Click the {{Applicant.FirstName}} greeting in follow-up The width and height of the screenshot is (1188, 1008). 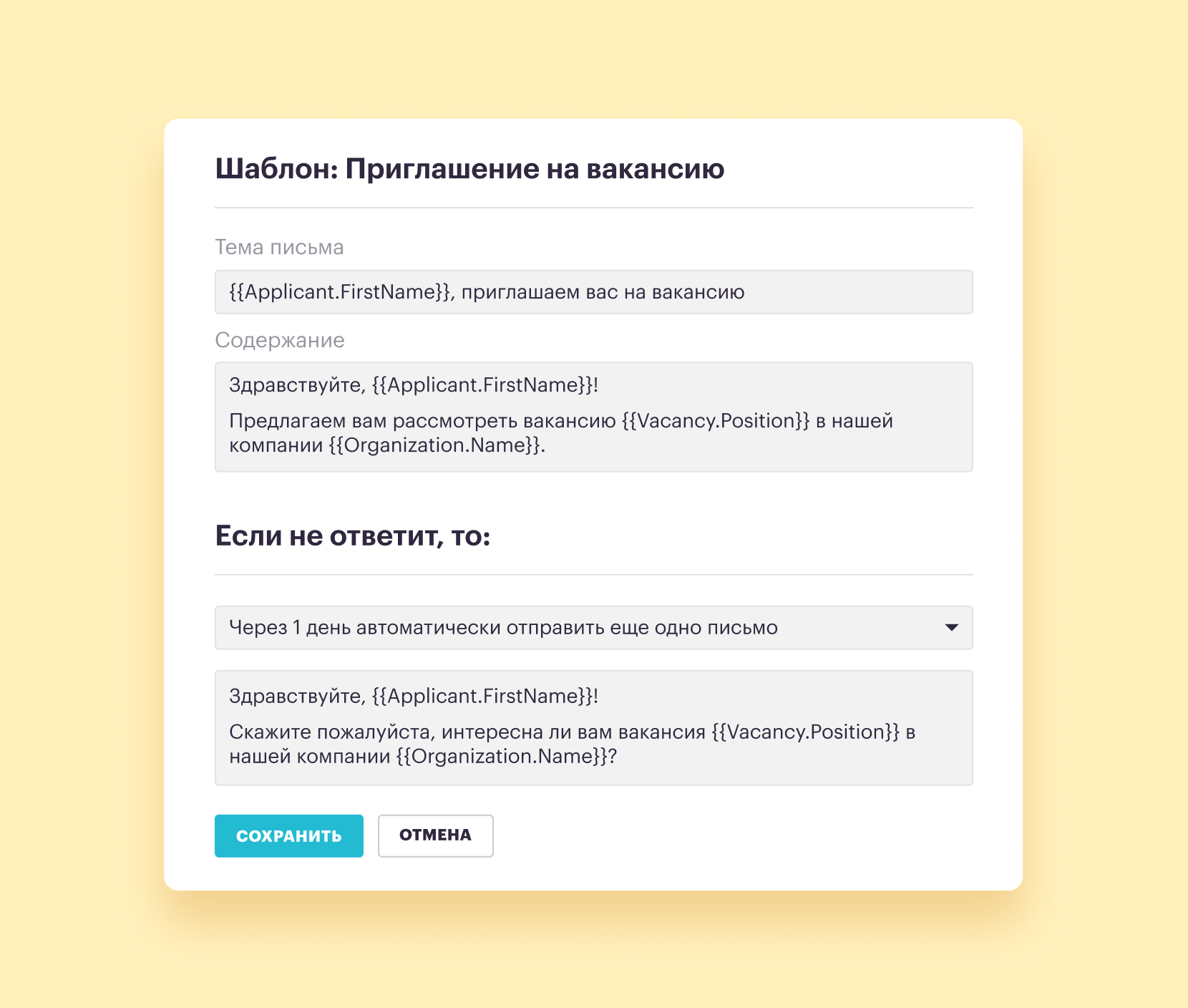click(484, 694)
